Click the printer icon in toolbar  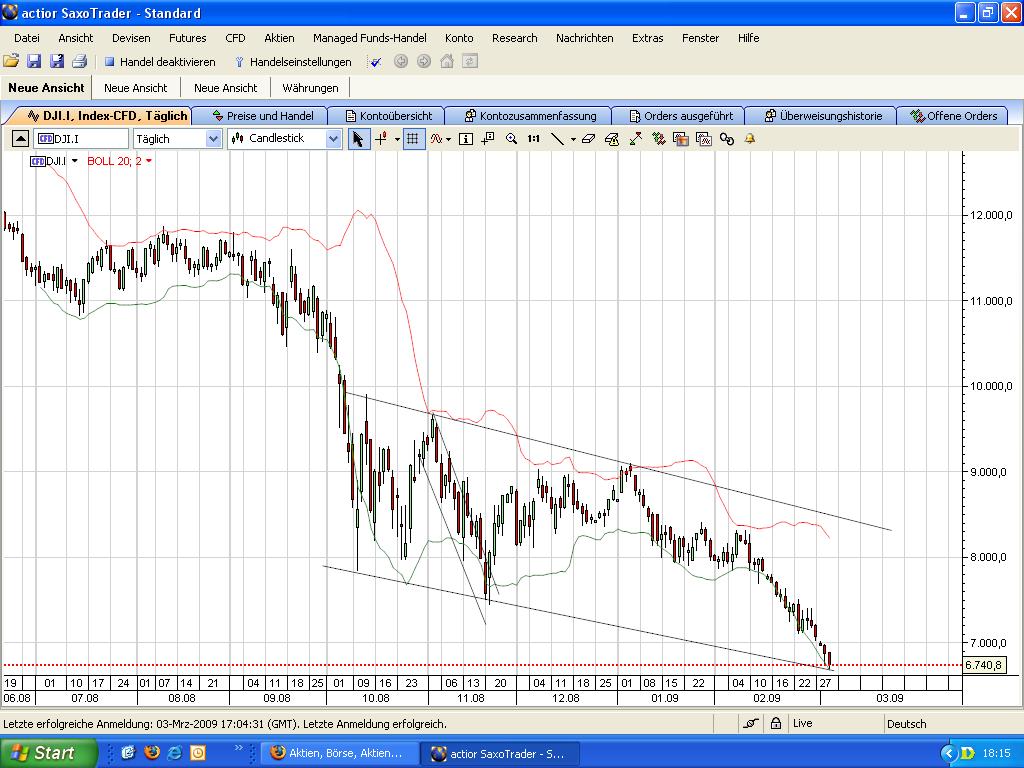pyautogui.click(x=79, y=62)
